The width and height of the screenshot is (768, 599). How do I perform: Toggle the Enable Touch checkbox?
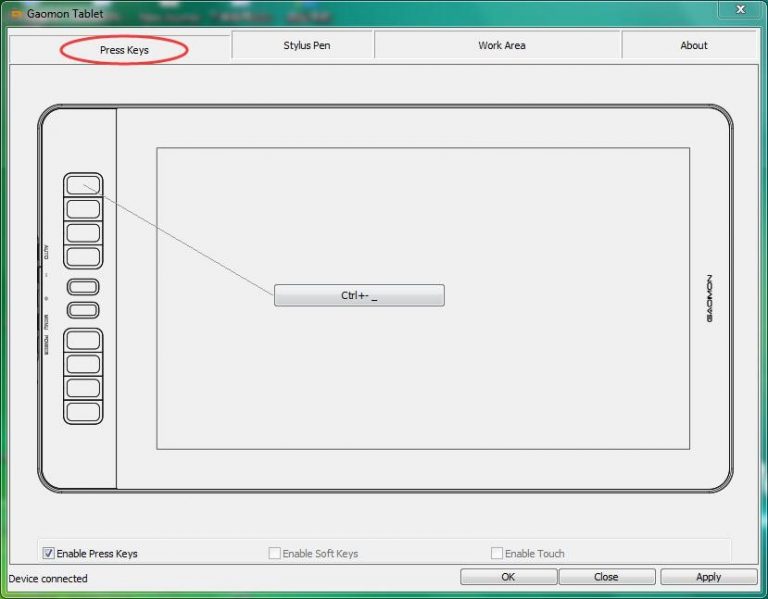point(497,553)
